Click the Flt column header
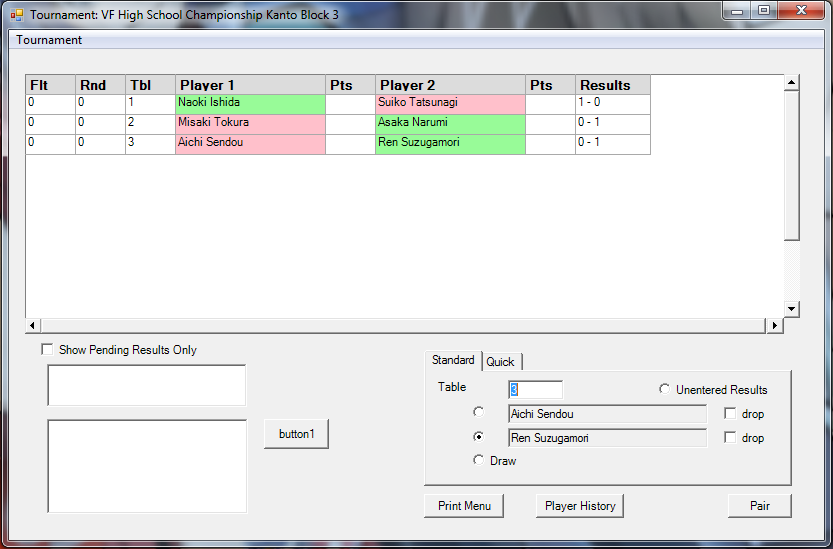 [x=50, y=85]
